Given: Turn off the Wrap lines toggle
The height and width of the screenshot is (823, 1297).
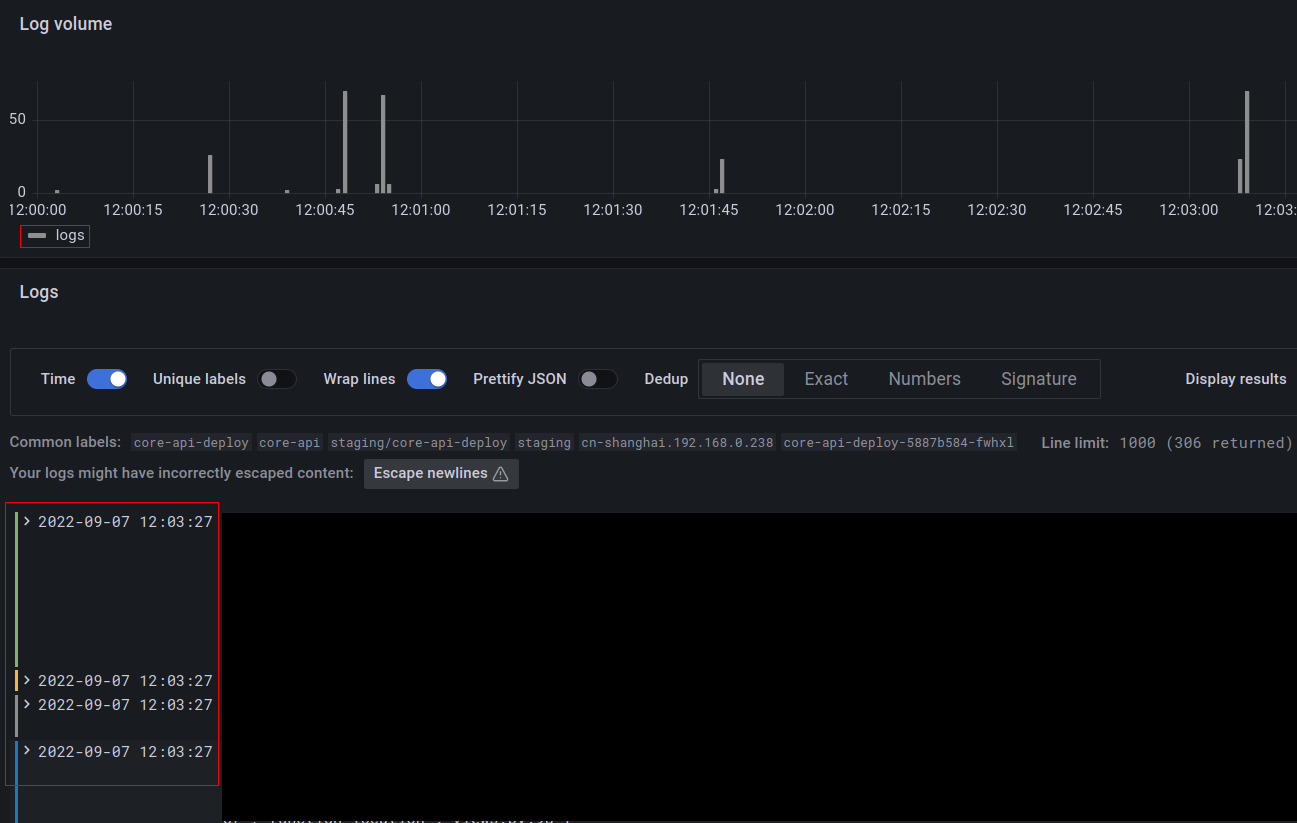Looking at the screenshot, I should click(x=427, y=379).
